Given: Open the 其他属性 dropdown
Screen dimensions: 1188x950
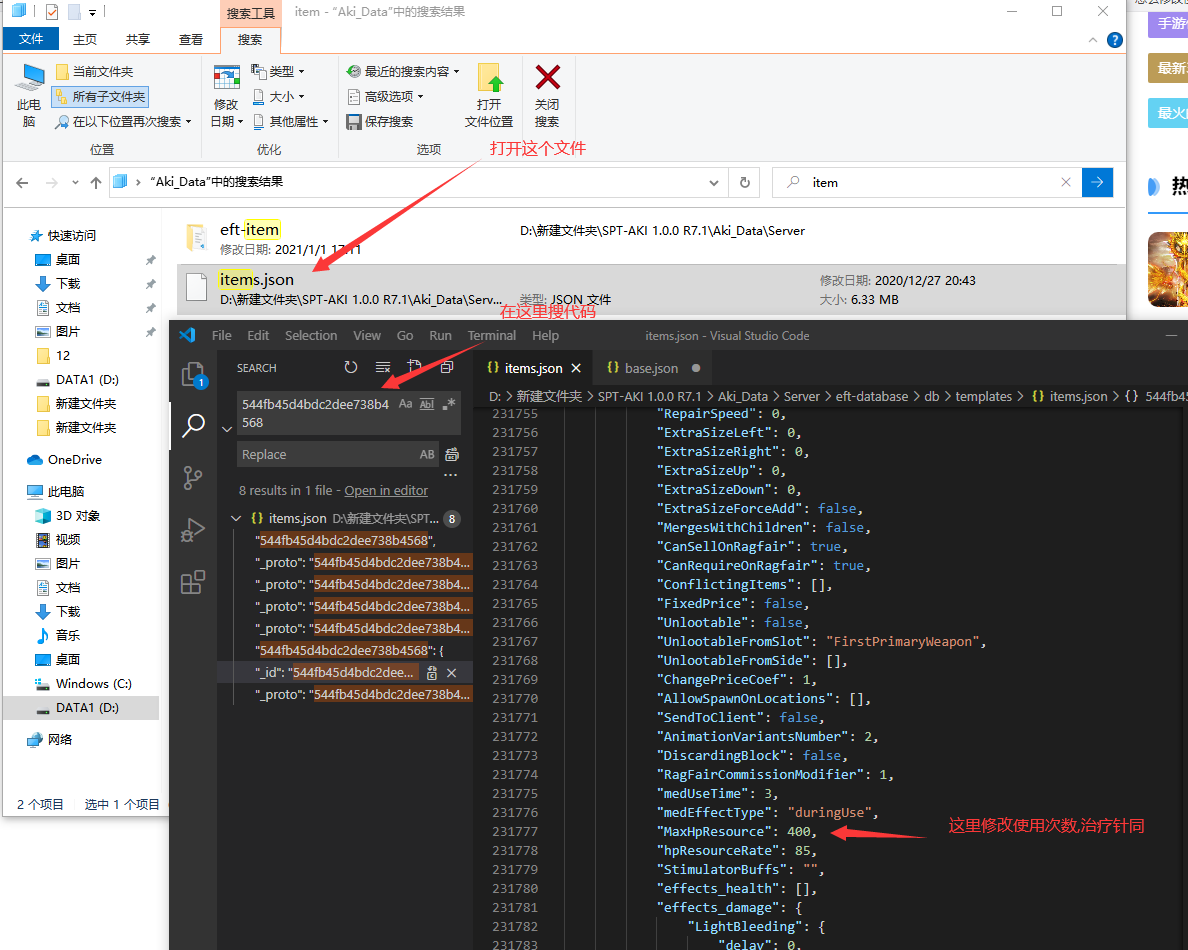Looking at the screenshot, I should (290, 122).
